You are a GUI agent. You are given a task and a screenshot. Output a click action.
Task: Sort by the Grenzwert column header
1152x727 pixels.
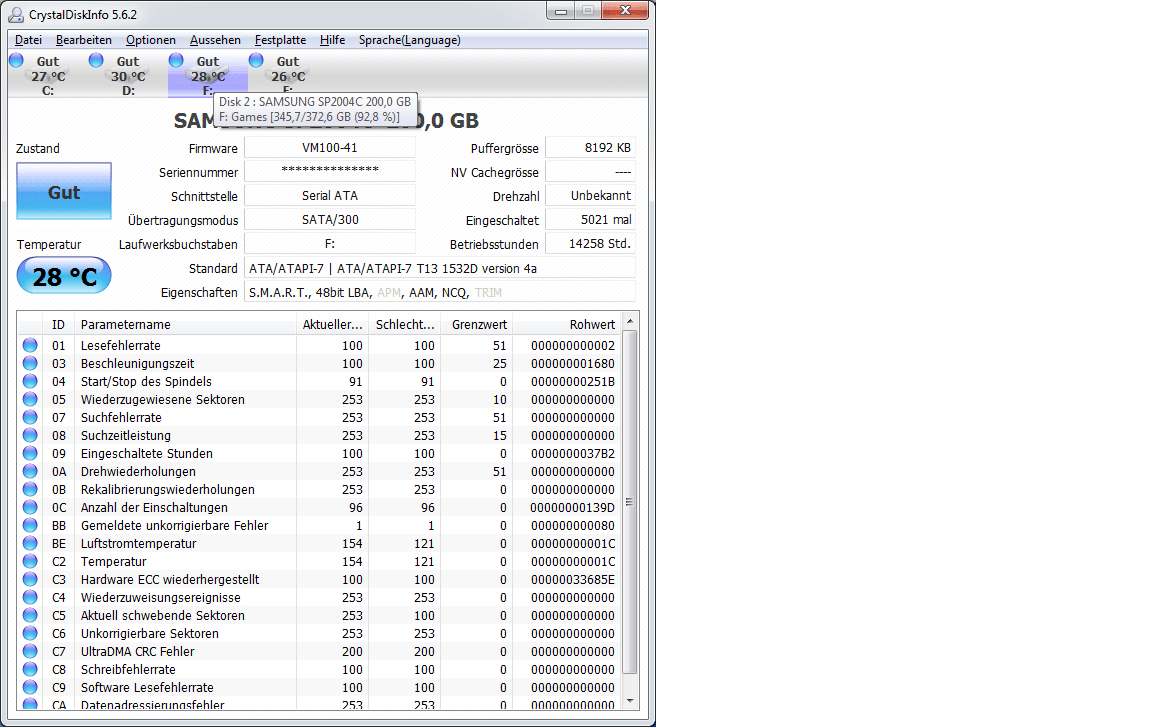tap(476, 325)
